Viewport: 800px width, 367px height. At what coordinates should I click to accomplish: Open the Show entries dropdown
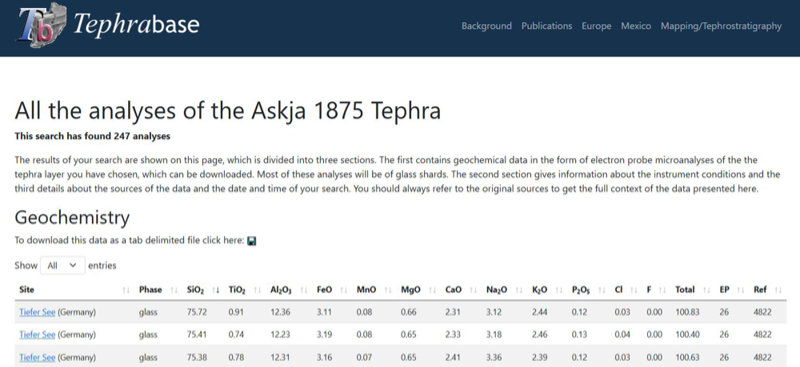[62, 265]
